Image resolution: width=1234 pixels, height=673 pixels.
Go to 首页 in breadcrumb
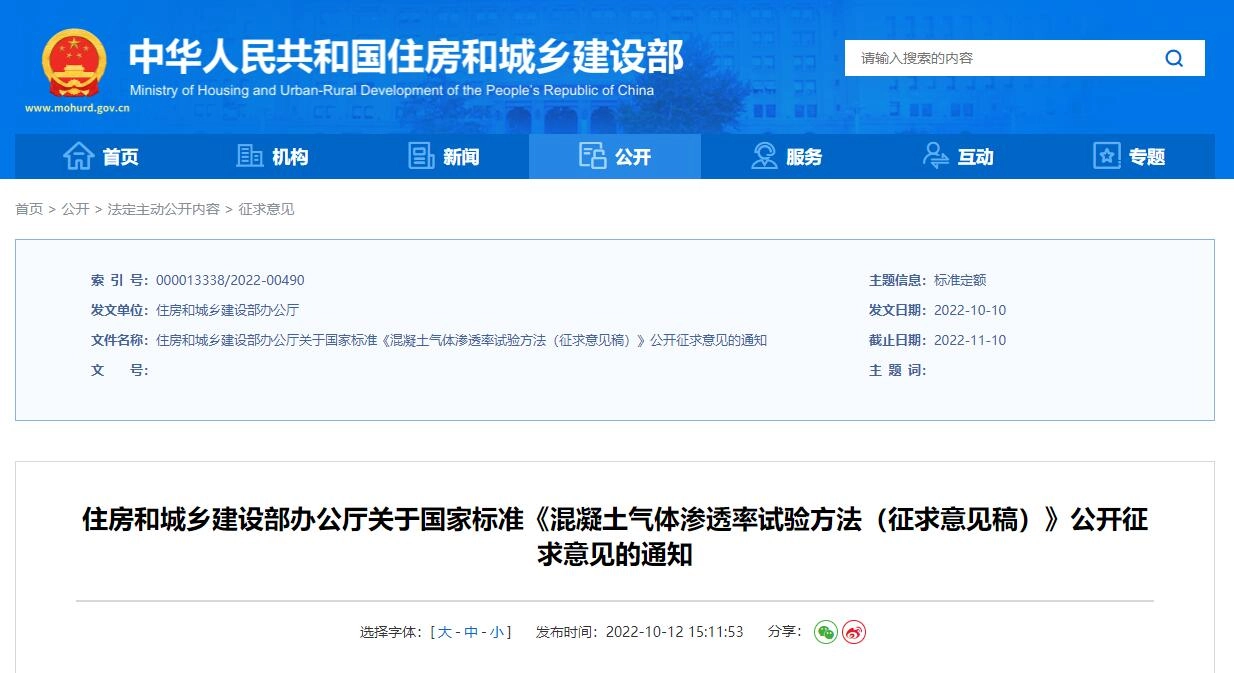click(29, 209)
